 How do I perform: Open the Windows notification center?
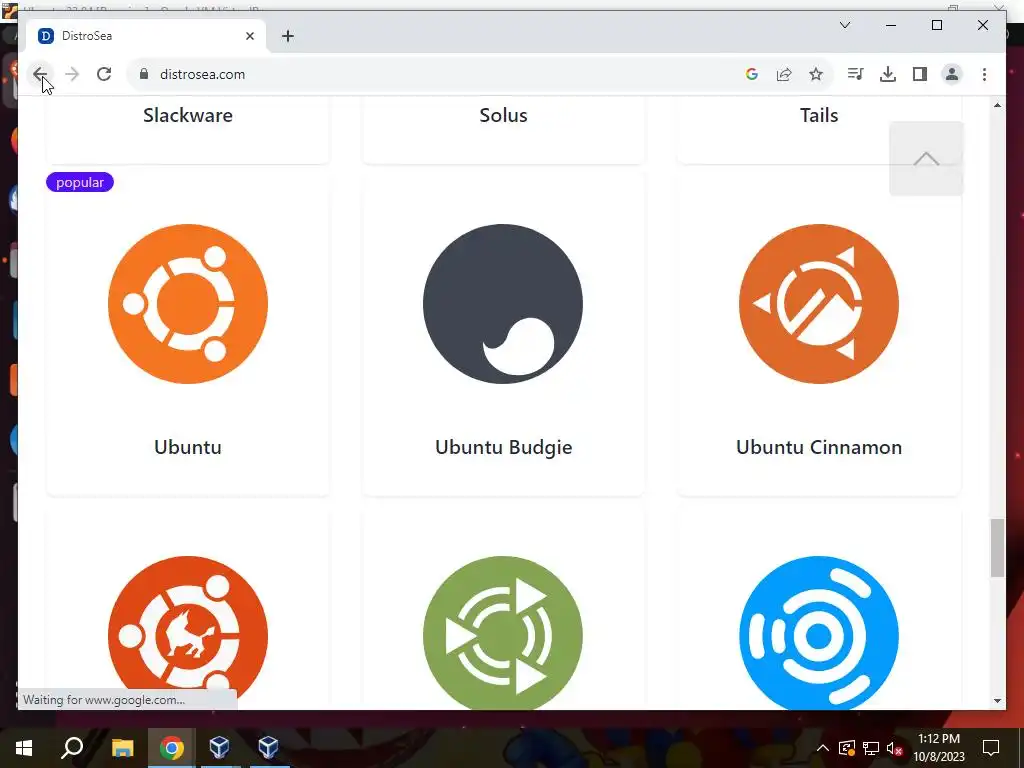(x=991, y=748)
